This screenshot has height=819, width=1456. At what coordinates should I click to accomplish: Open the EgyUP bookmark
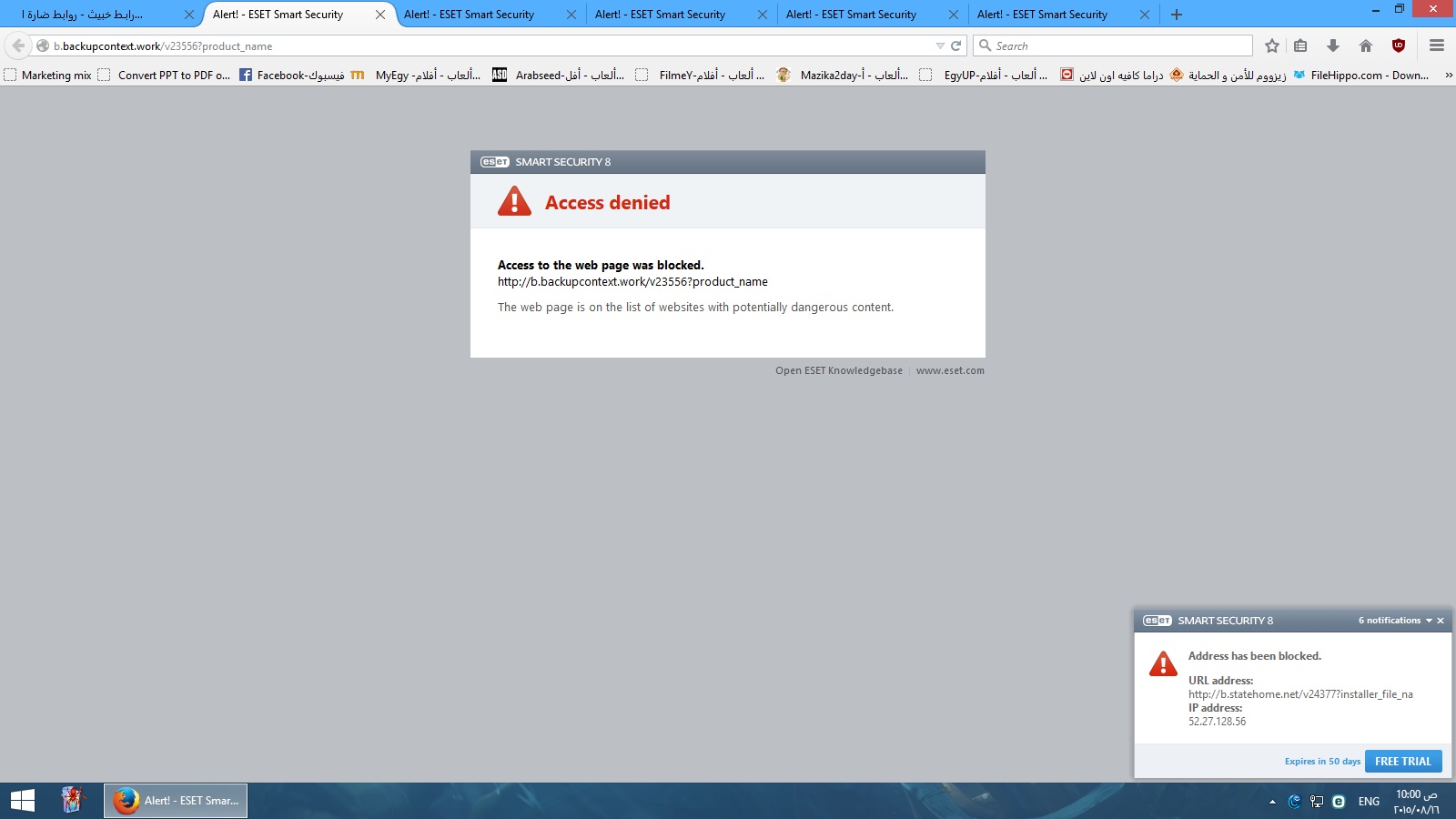point(984,76)
